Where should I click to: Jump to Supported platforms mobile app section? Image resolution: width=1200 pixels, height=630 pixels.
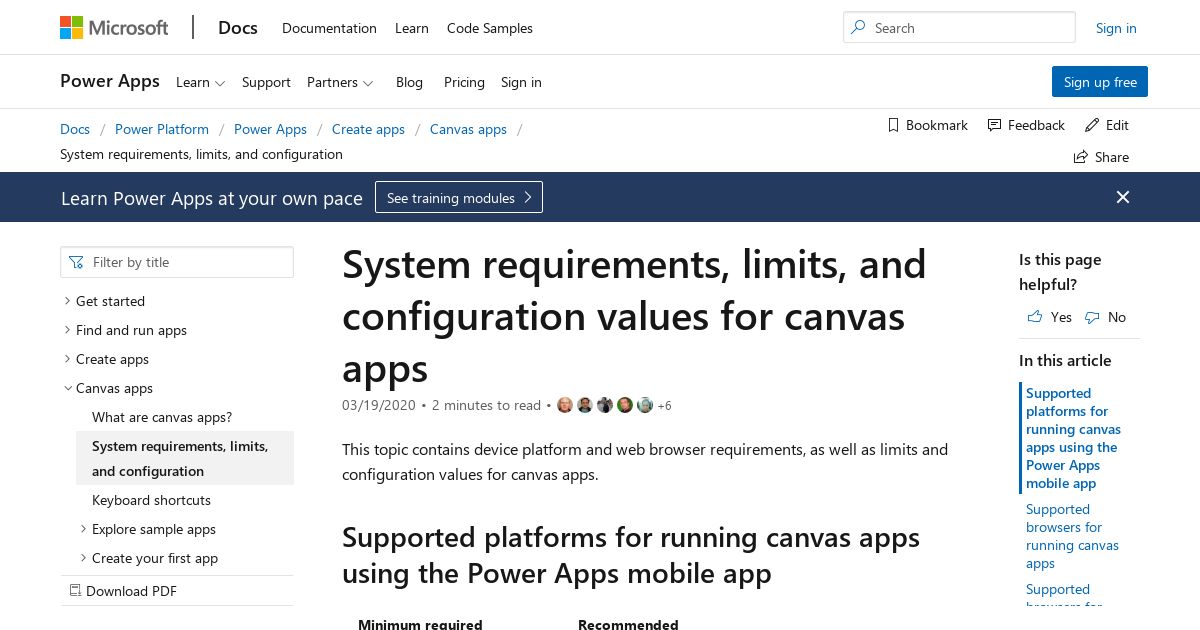pyautogui.click(x=1072, y=438)
